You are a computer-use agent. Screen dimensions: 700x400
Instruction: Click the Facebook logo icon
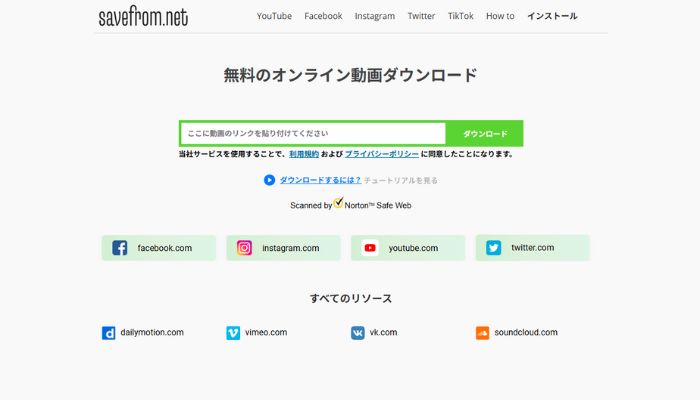click(120, 248)
